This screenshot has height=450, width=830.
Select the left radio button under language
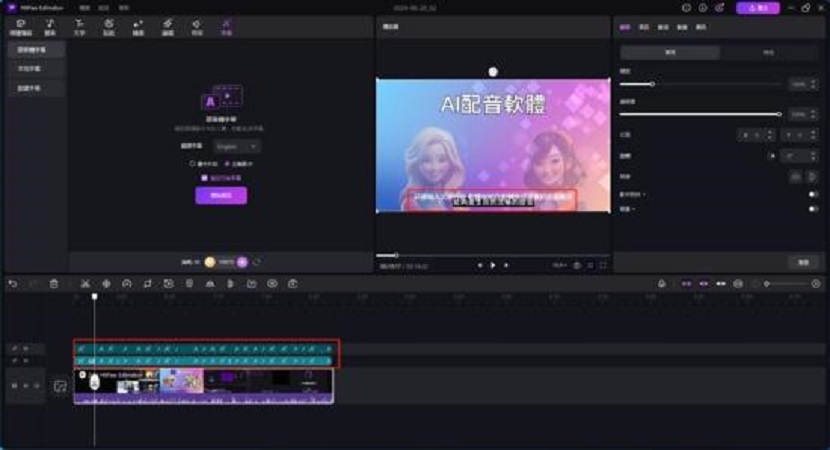(191, 162)
